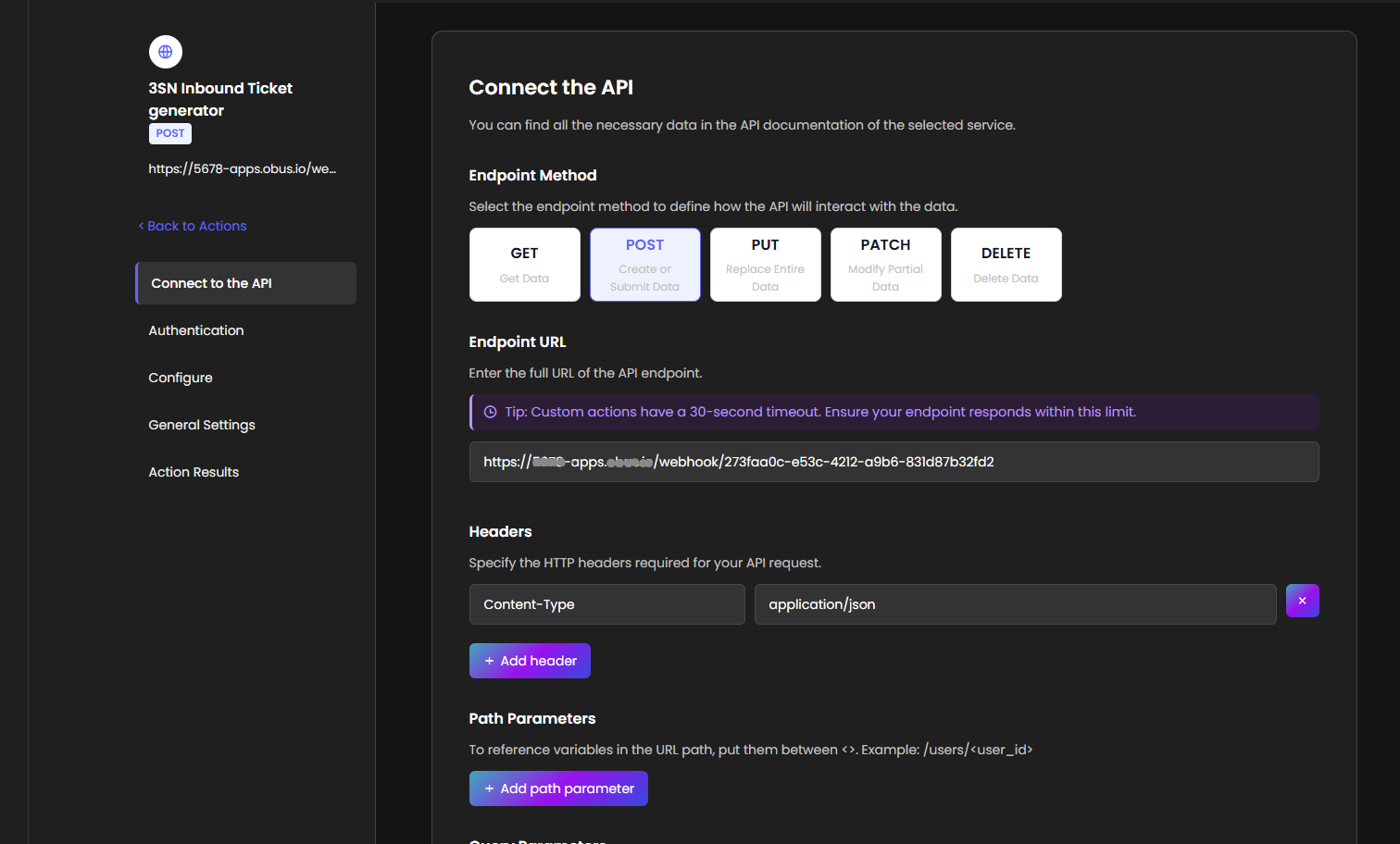Edit the Content-Type header name field
This screenshot has height=844, width=1400.
pos(606,604)
